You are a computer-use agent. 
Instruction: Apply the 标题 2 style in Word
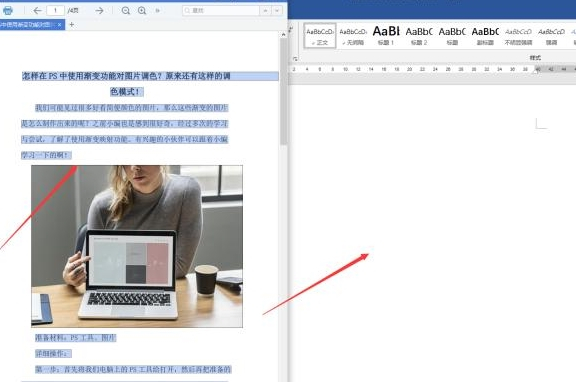(419, 36)
